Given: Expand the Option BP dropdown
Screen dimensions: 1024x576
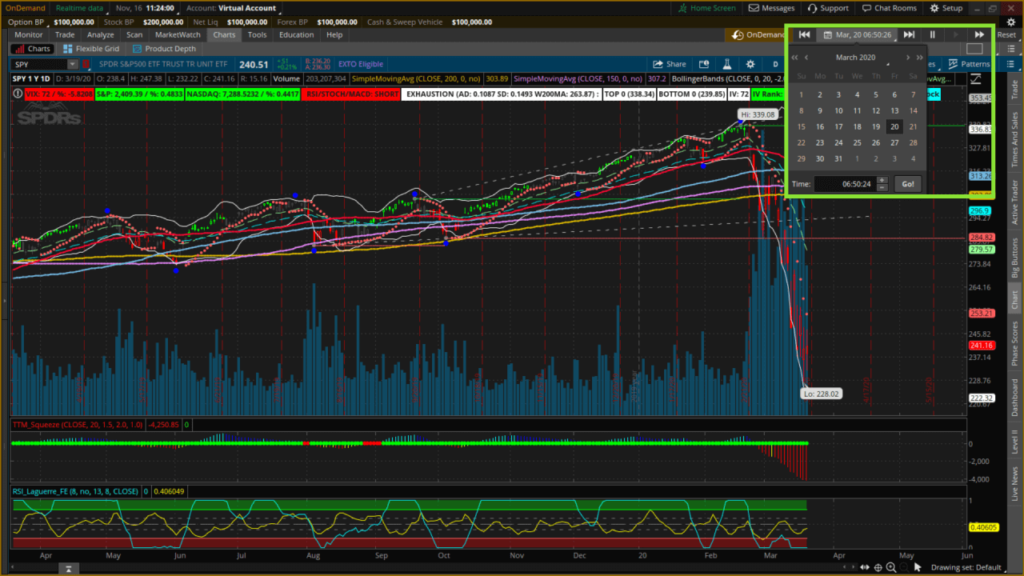Looking at the screenshot, I should click(29, 22).
